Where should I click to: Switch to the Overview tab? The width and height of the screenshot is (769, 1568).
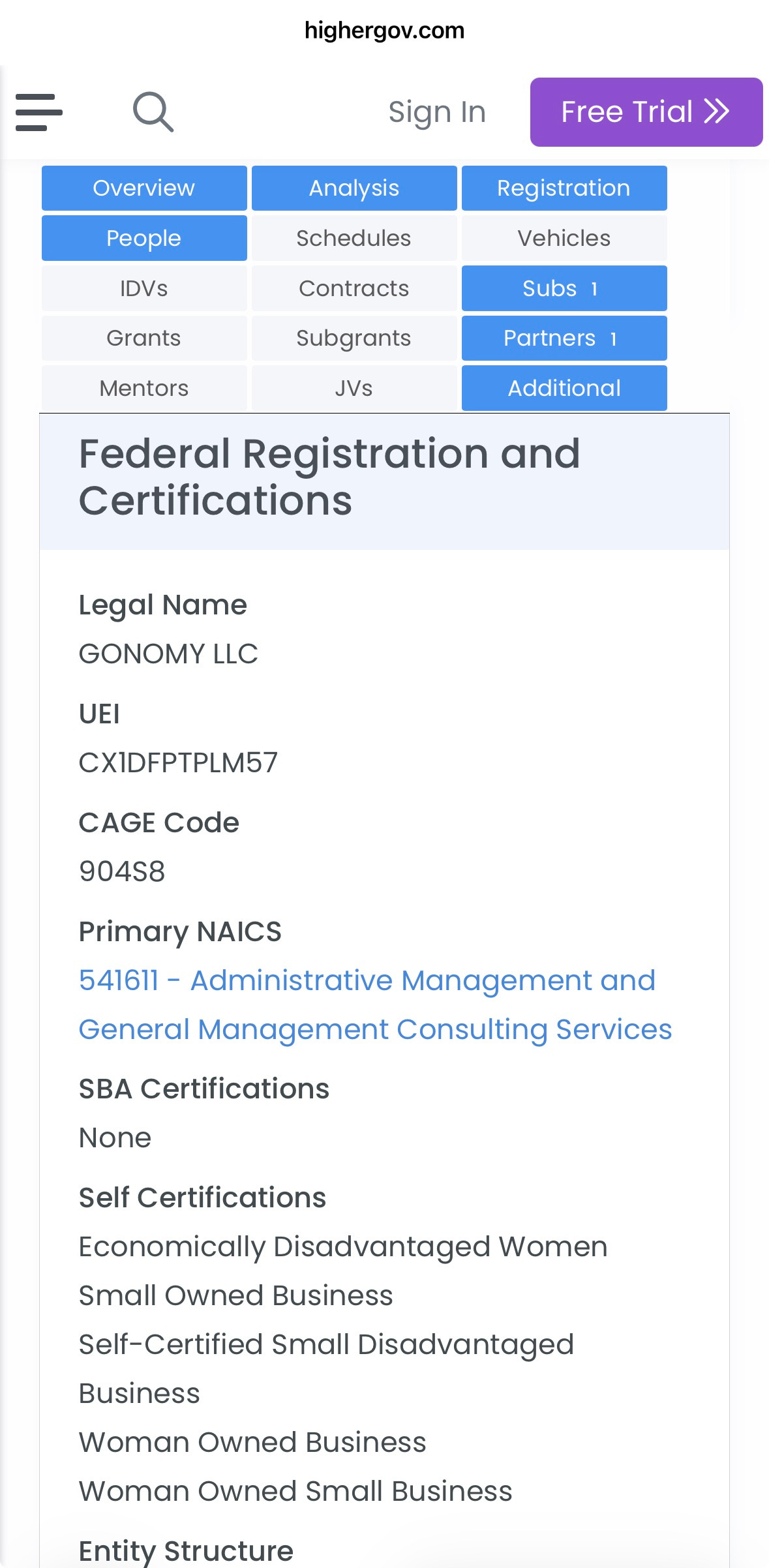tap(144, 188)
